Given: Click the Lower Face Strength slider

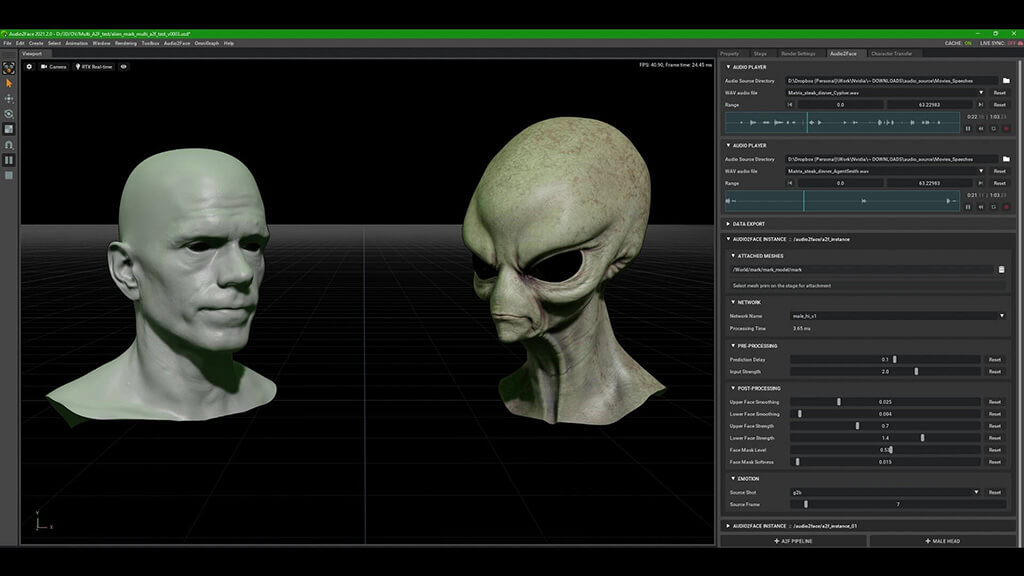Looking at the screenshot, I should click(x=885, y=438).
